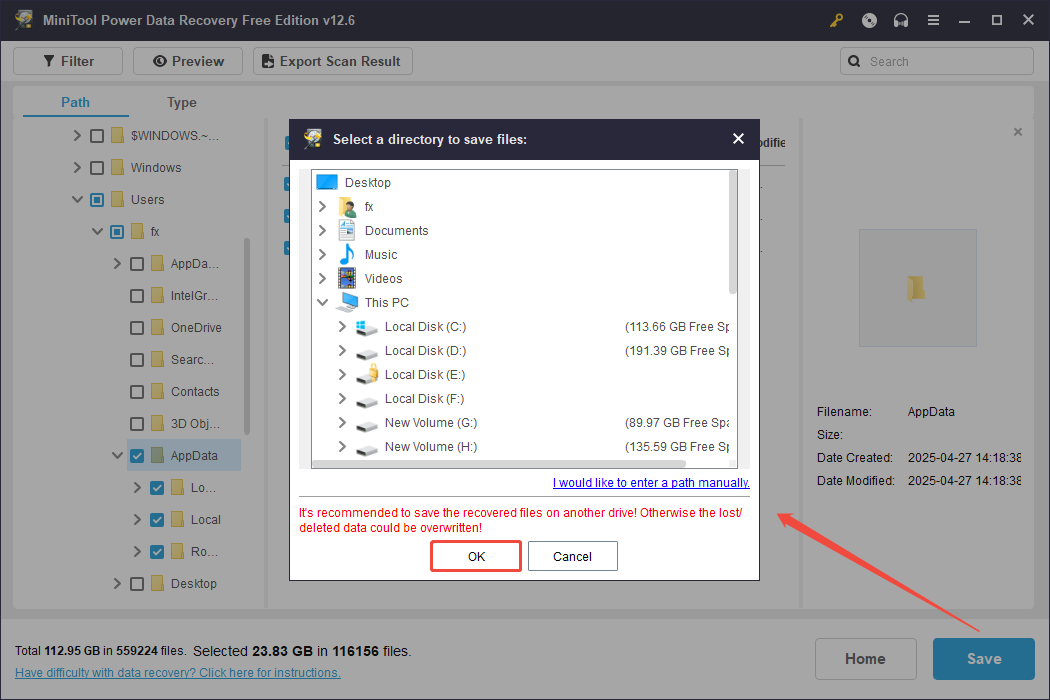1050x700 pixels.
Task: Switch to the Type tab
Action: coord(181,102)
